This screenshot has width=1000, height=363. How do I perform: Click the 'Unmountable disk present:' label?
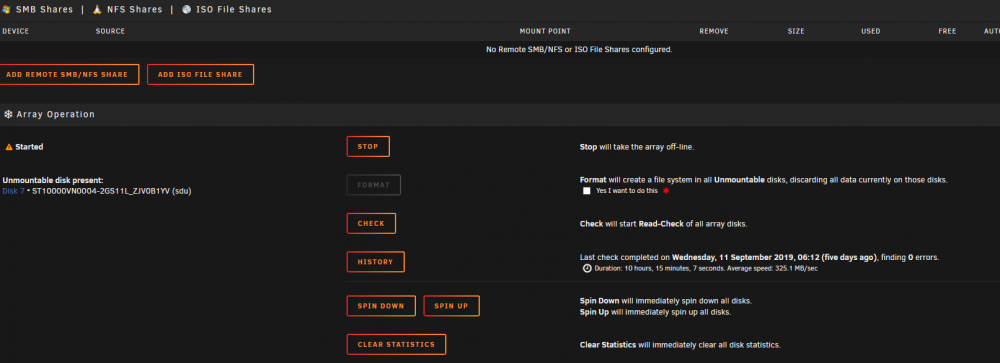click(53, 181)
